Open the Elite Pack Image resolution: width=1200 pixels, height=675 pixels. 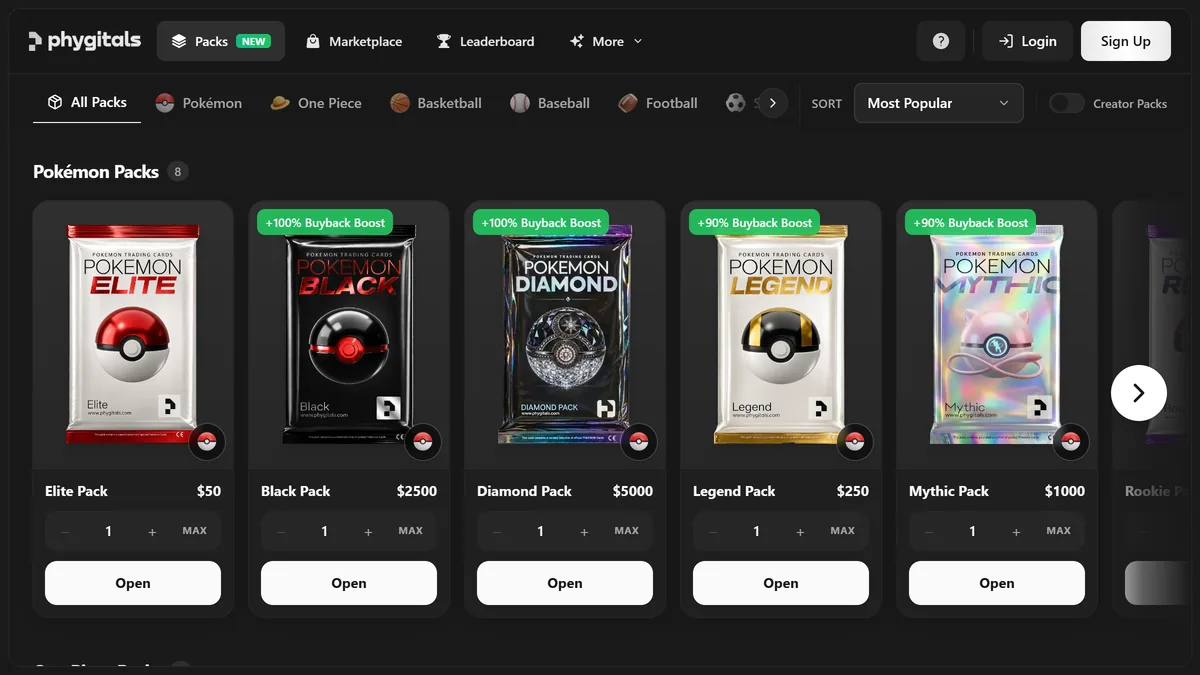tap(133, 583)
